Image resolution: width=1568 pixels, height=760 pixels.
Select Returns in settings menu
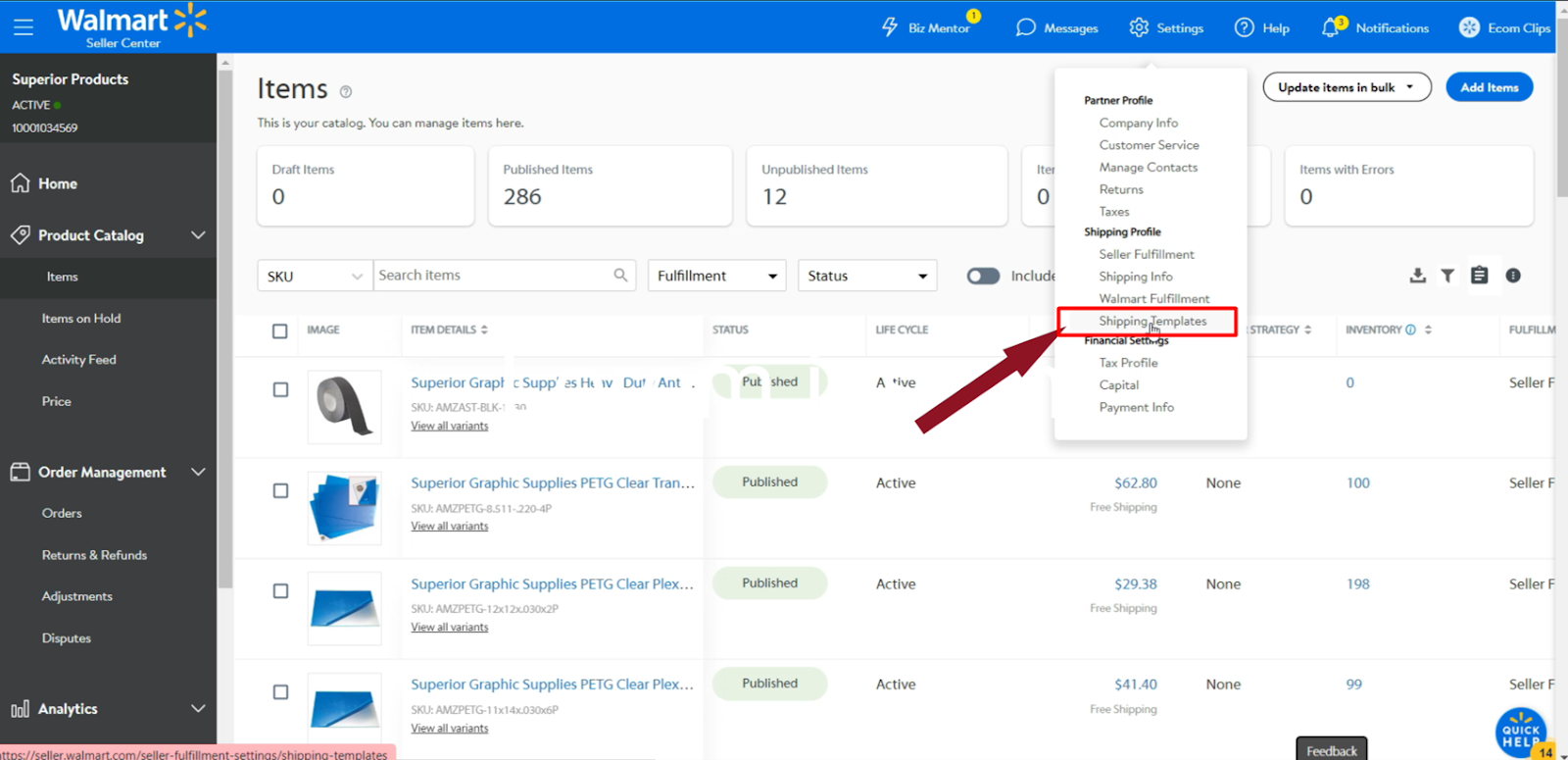pos(1121,189)
